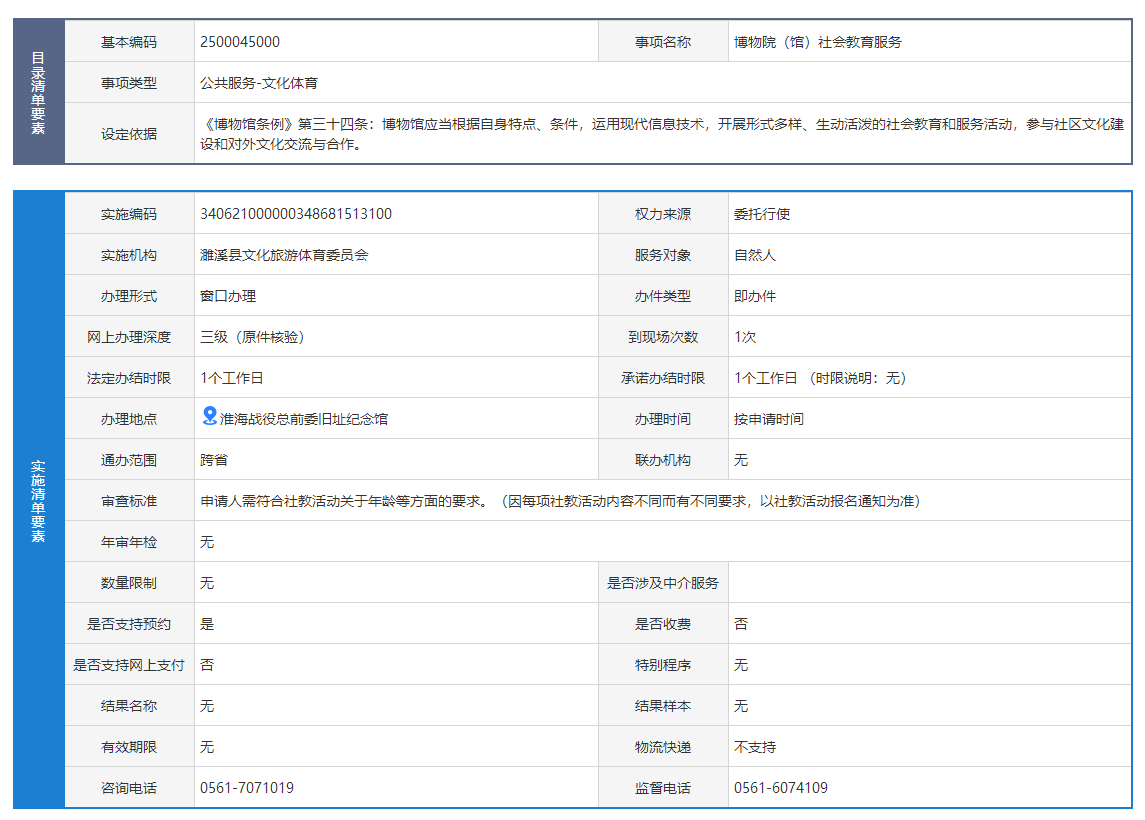Screen dimensions: 1145x820
Task: Click the 事项类型 field label
Action: pyautogui.click(x=129, y=83)
